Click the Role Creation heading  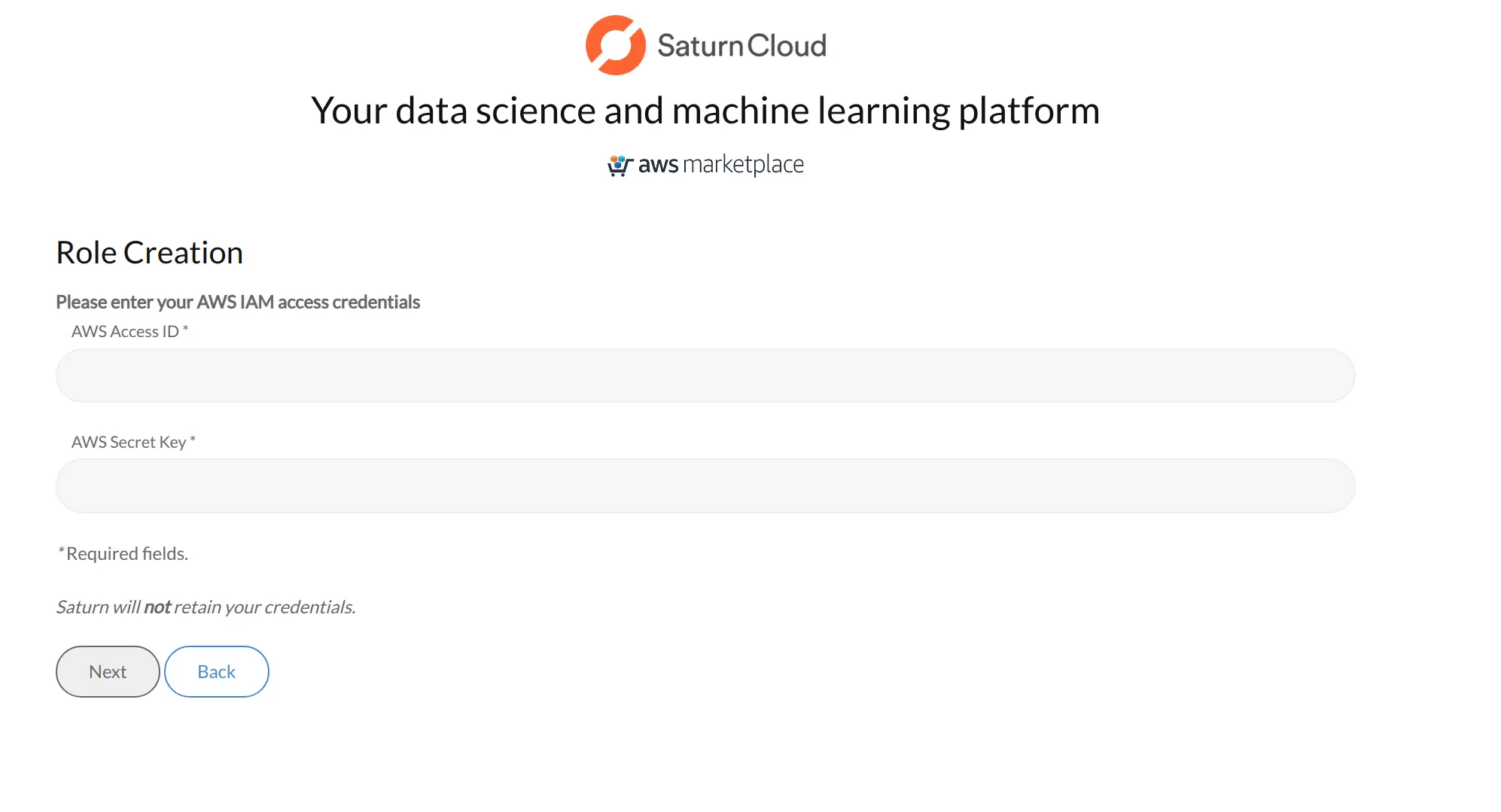(149, 253)
